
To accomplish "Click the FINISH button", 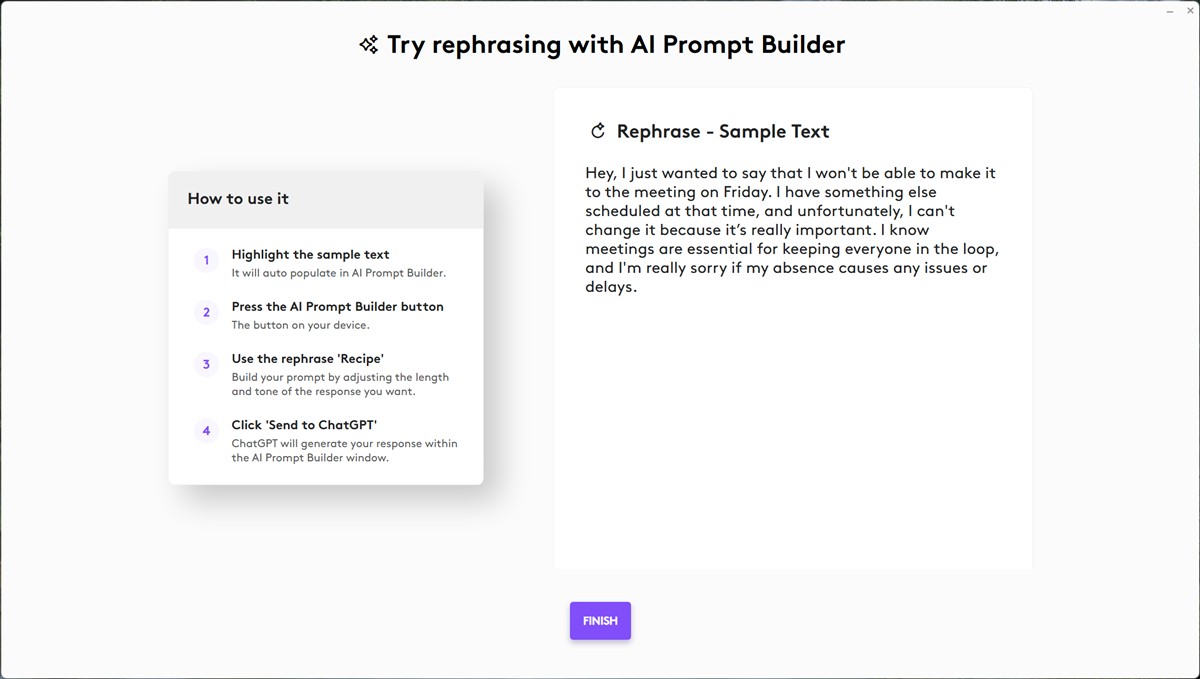I will pos(600,621).
